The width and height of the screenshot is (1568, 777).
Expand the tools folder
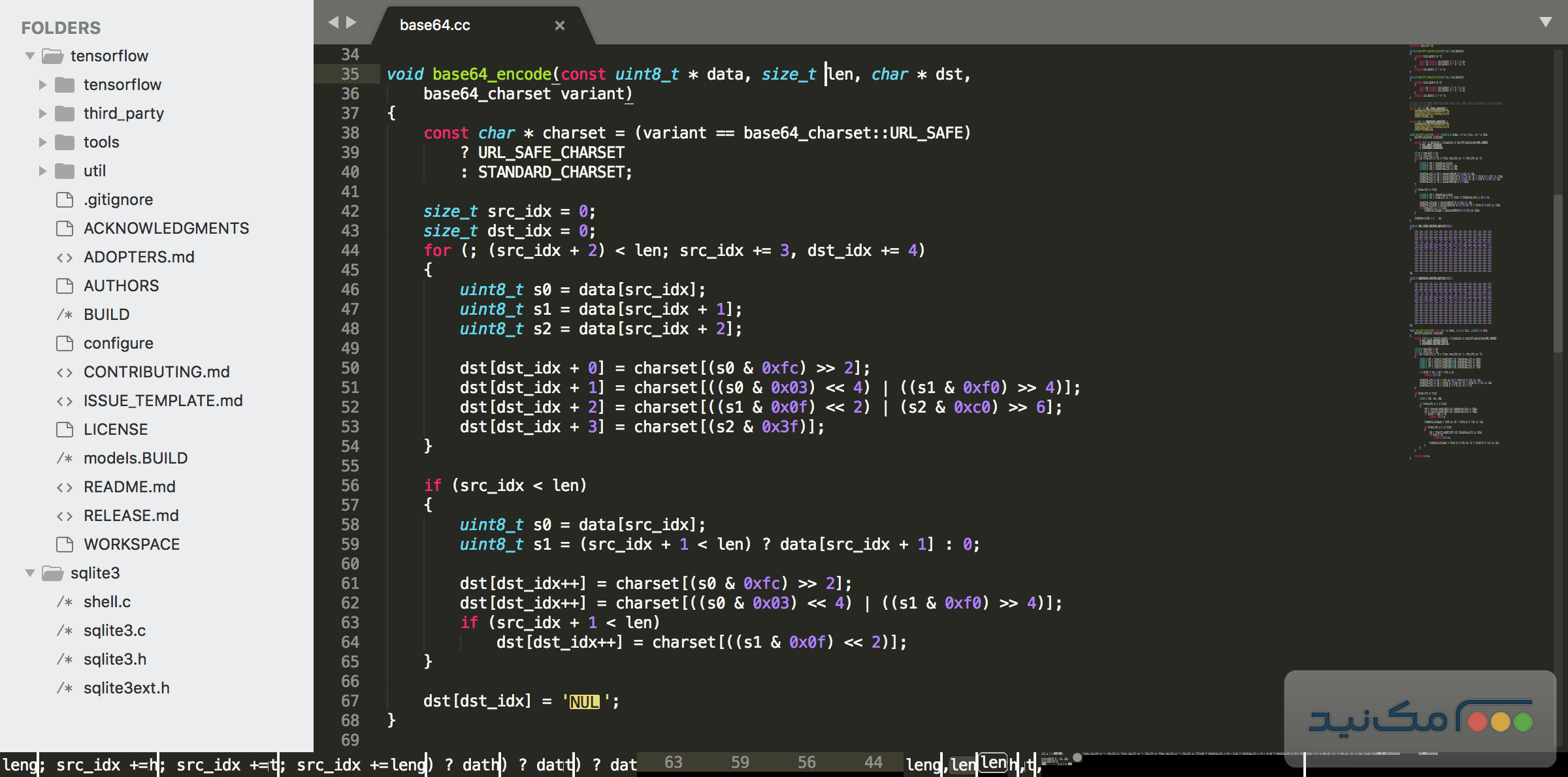(43, 142)
